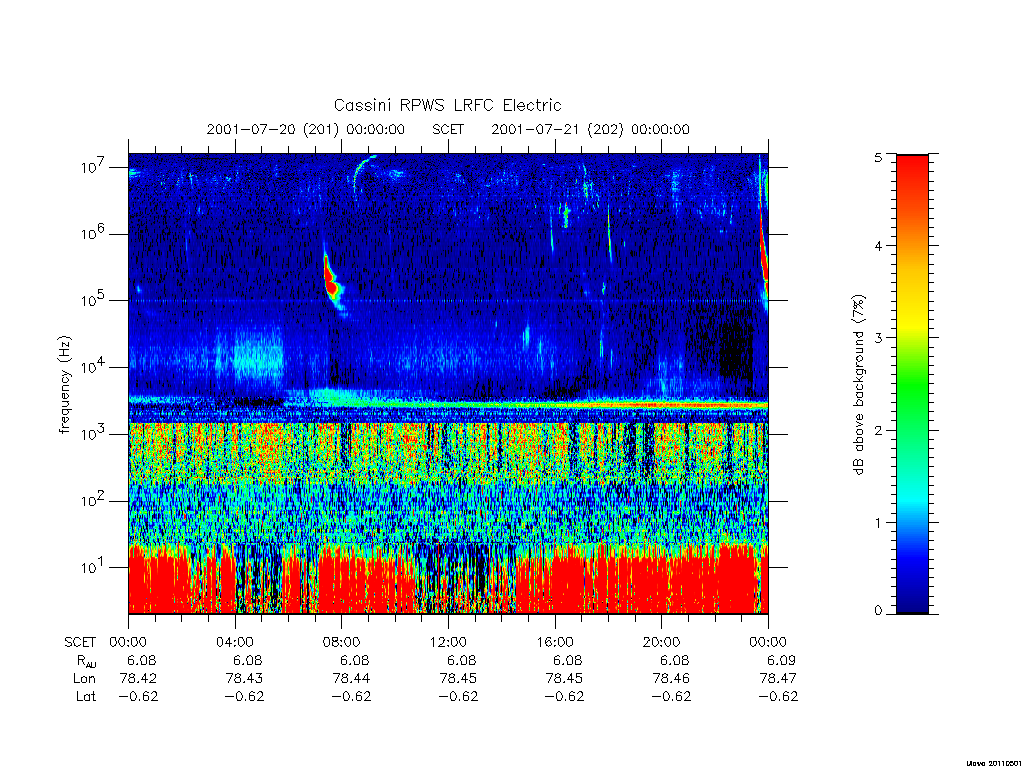Click the end timestamp "2001-07-21 (202) 00:00:00"
This screenshot has height=768, width=1024.
590,129
